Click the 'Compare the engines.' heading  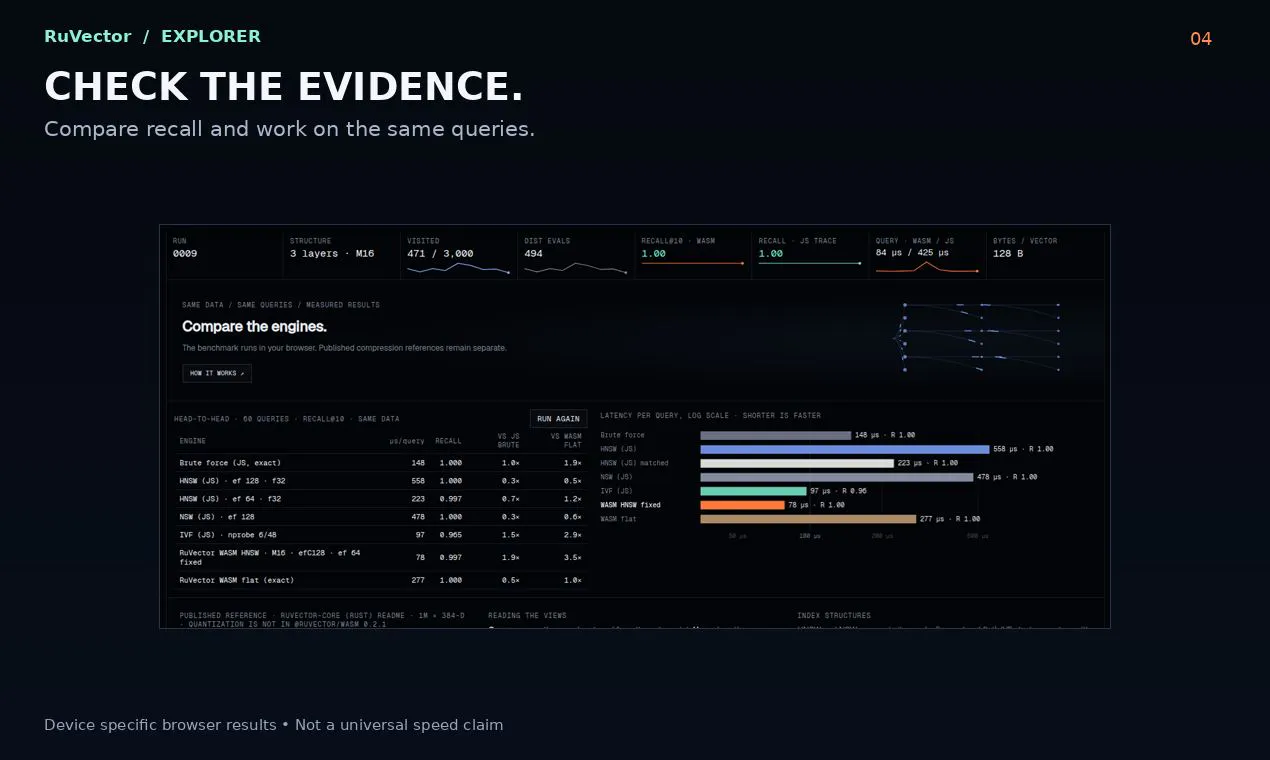point(254,326)
